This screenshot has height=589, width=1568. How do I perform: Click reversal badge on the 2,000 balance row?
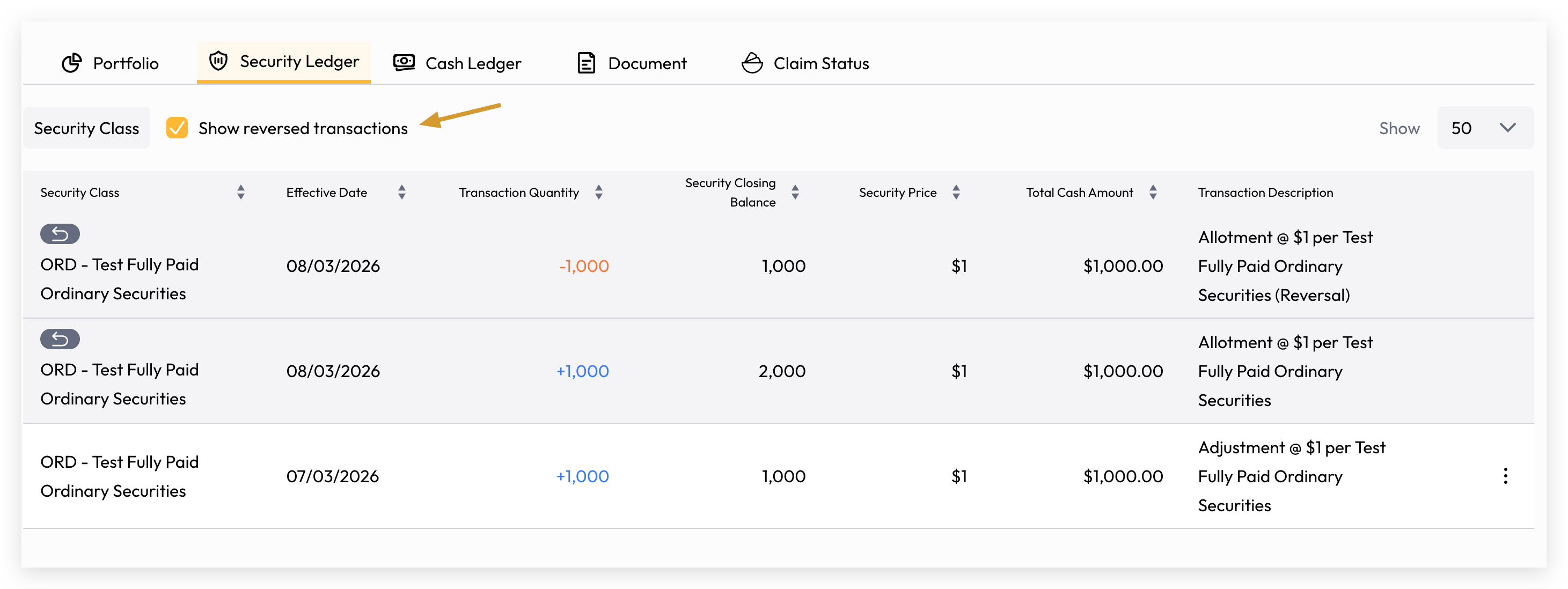coord(60,340)
